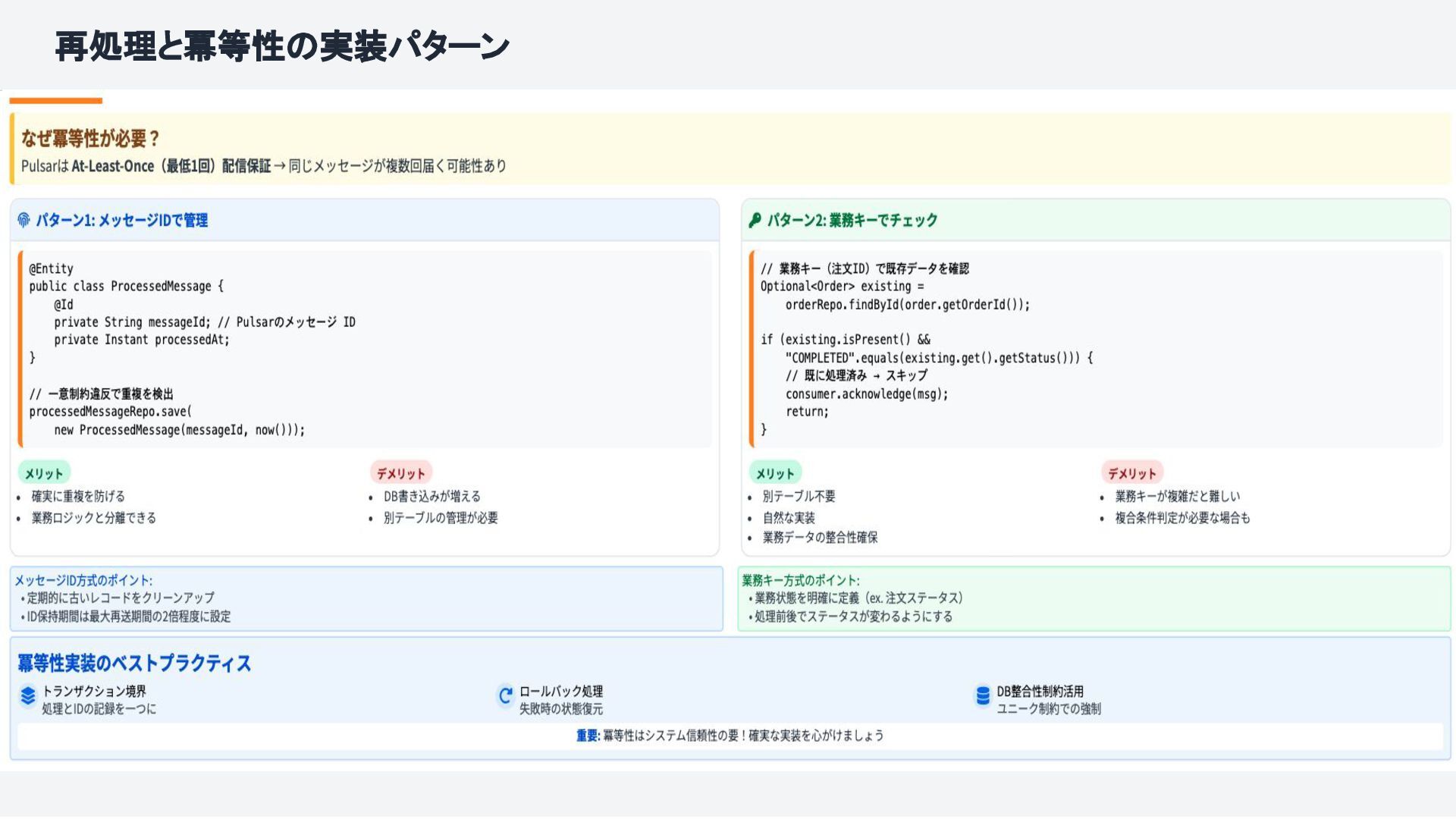
Task: Select the red デメリット badge in Pattern 2
Action: coord(1131,473)
